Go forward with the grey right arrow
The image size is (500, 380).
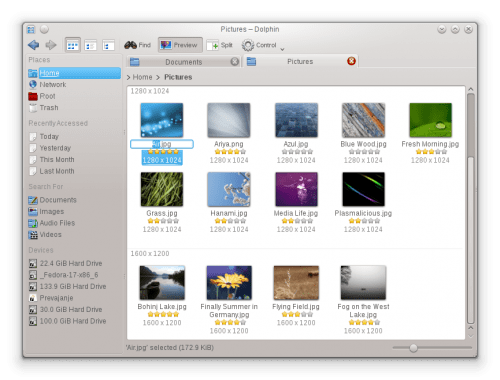pyautogui.click(x=51, y=45)
